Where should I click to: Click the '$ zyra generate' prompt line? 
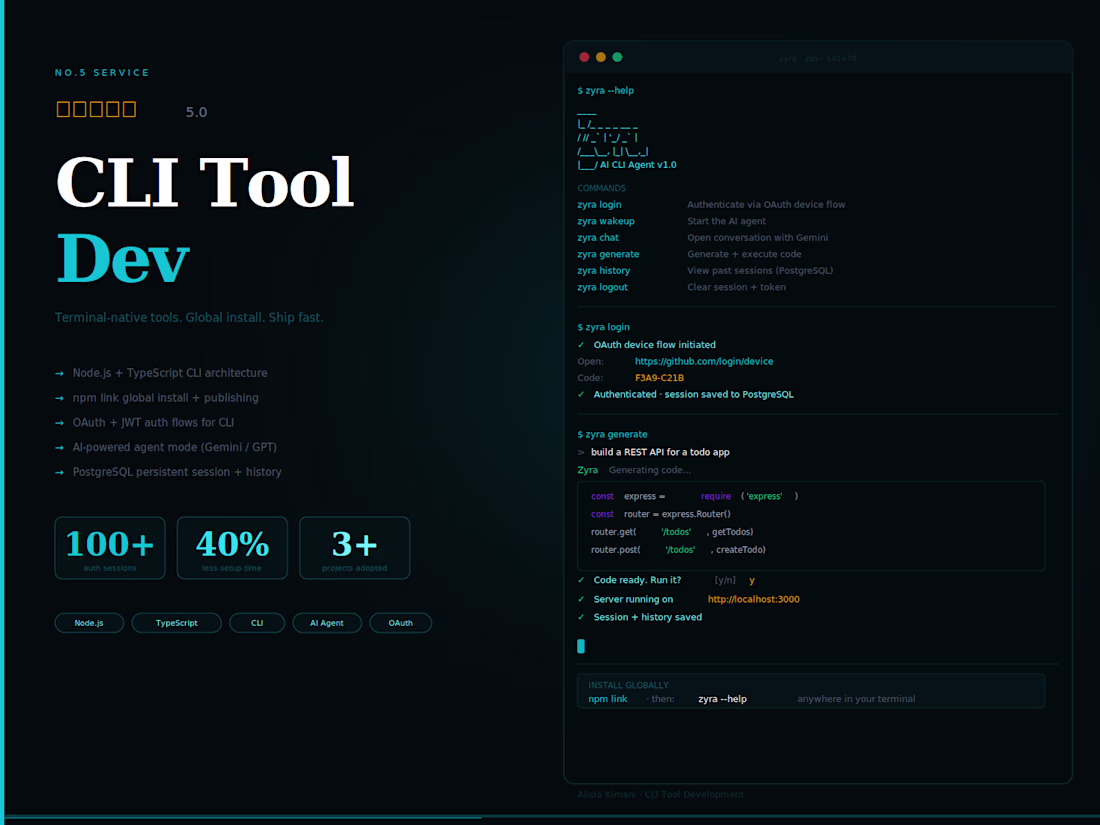point(612,434)
